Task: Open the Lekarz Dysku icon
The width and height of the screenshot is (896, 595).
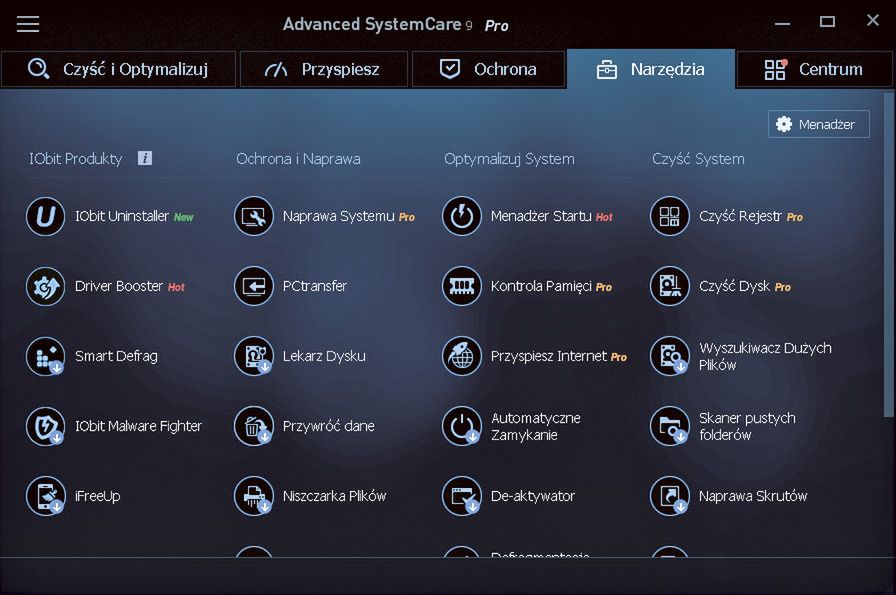Action: pos(254,356)
